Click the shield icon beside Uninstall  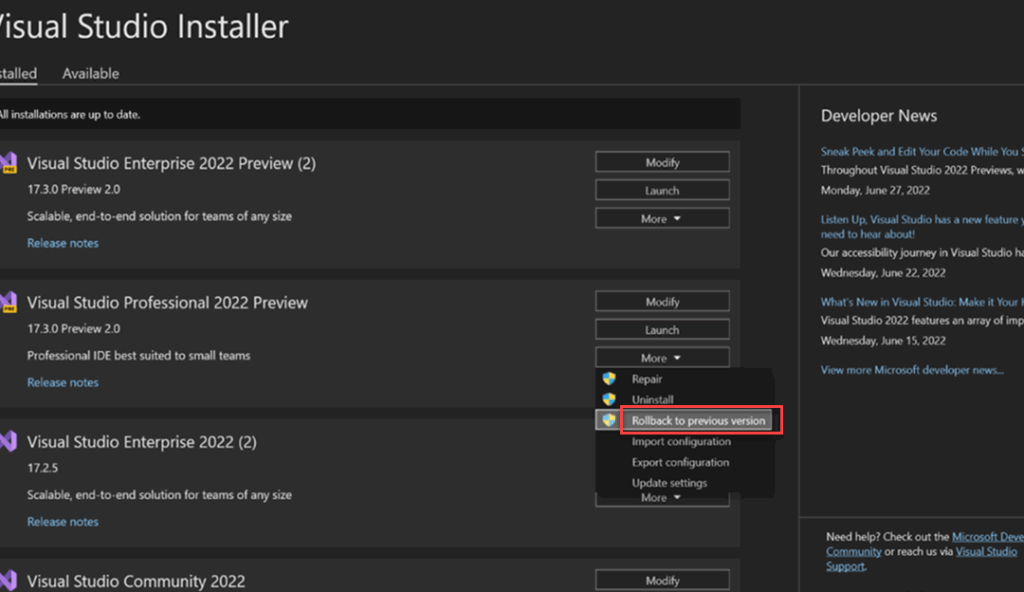tap(610, 399)
